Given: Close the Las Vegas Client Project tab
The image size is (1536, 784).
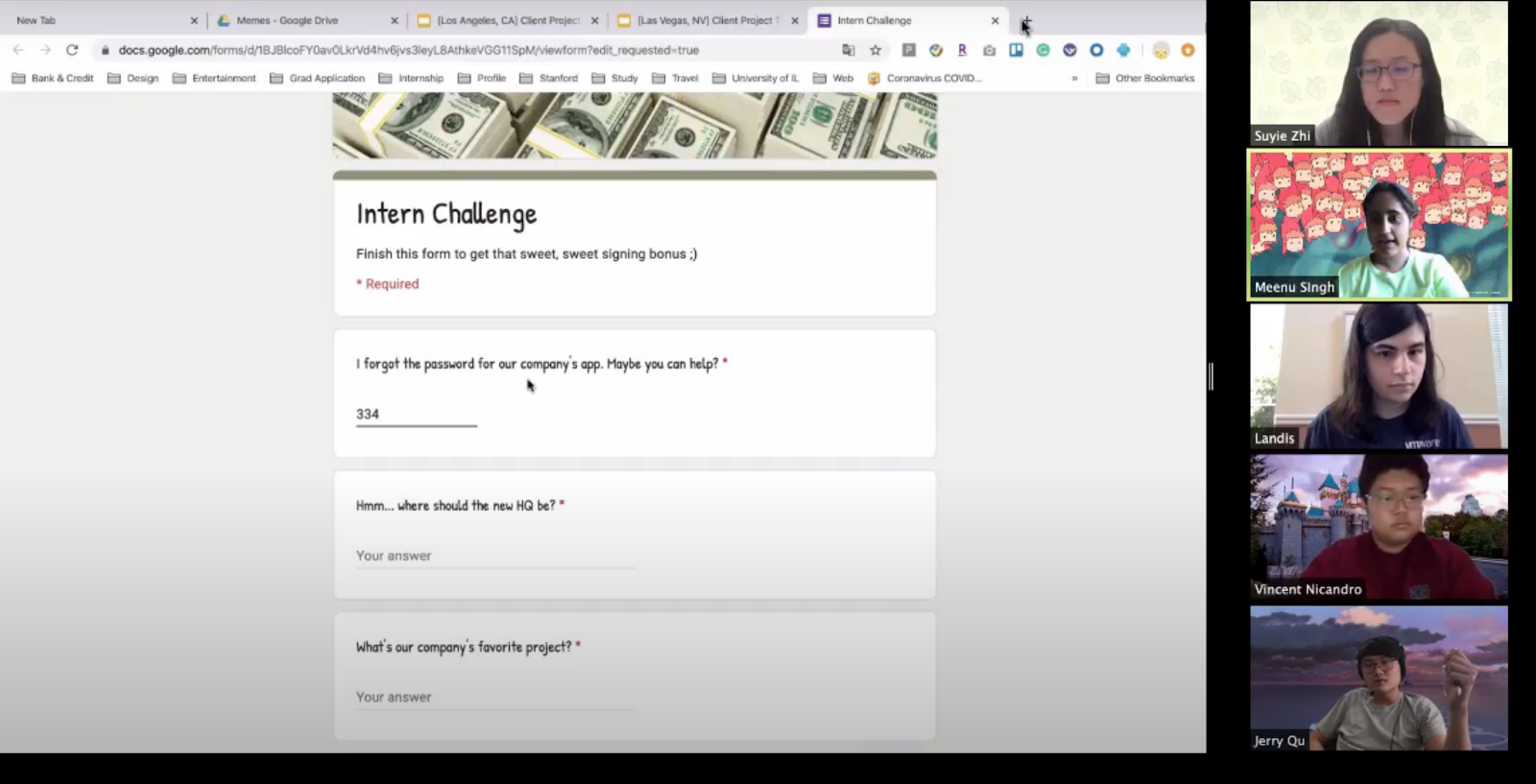Looking at the screenshot, I should tap(795, 20).
